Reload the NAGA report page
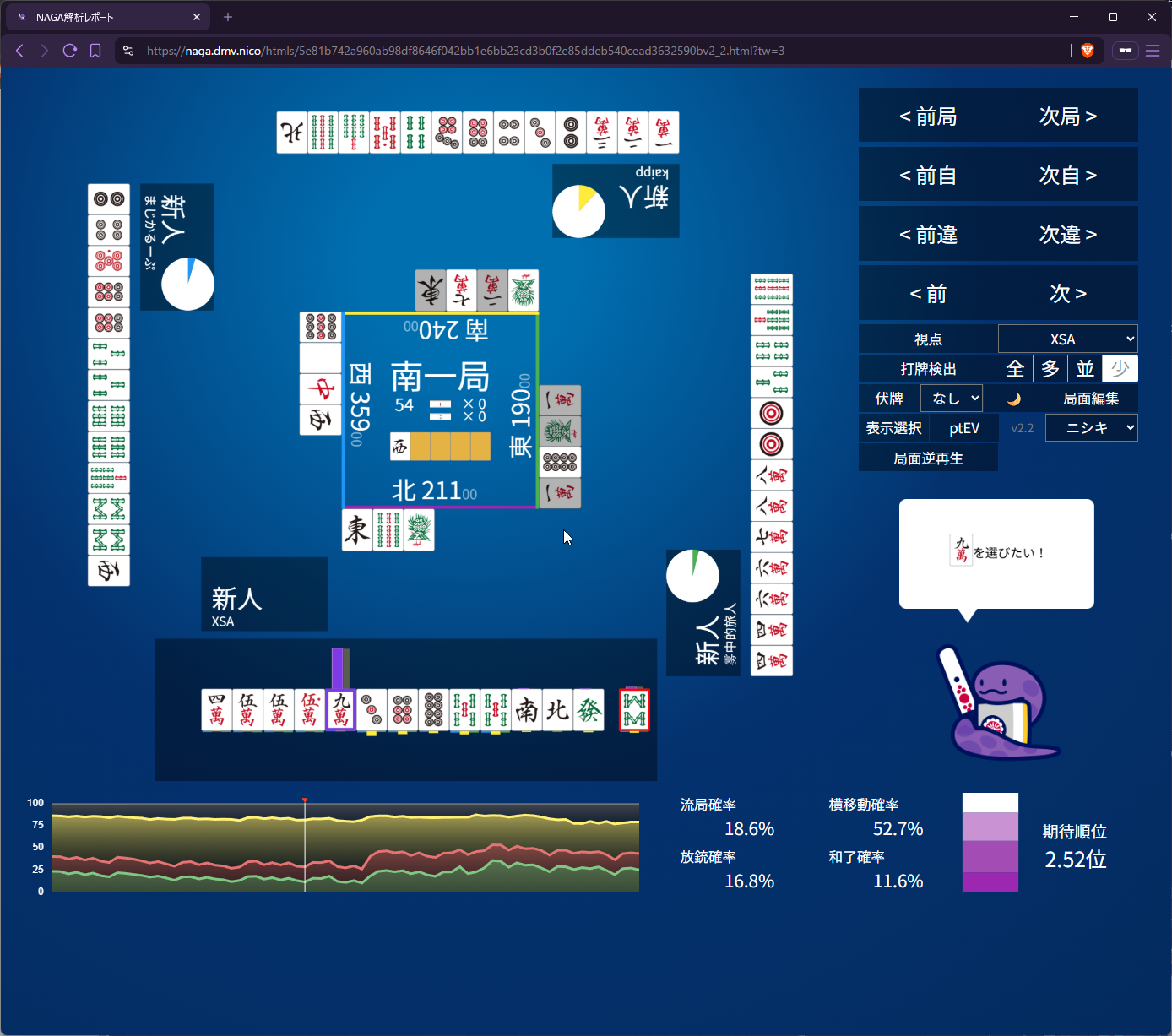The height and width of the screenshot is (1036, 1172). 70,51
